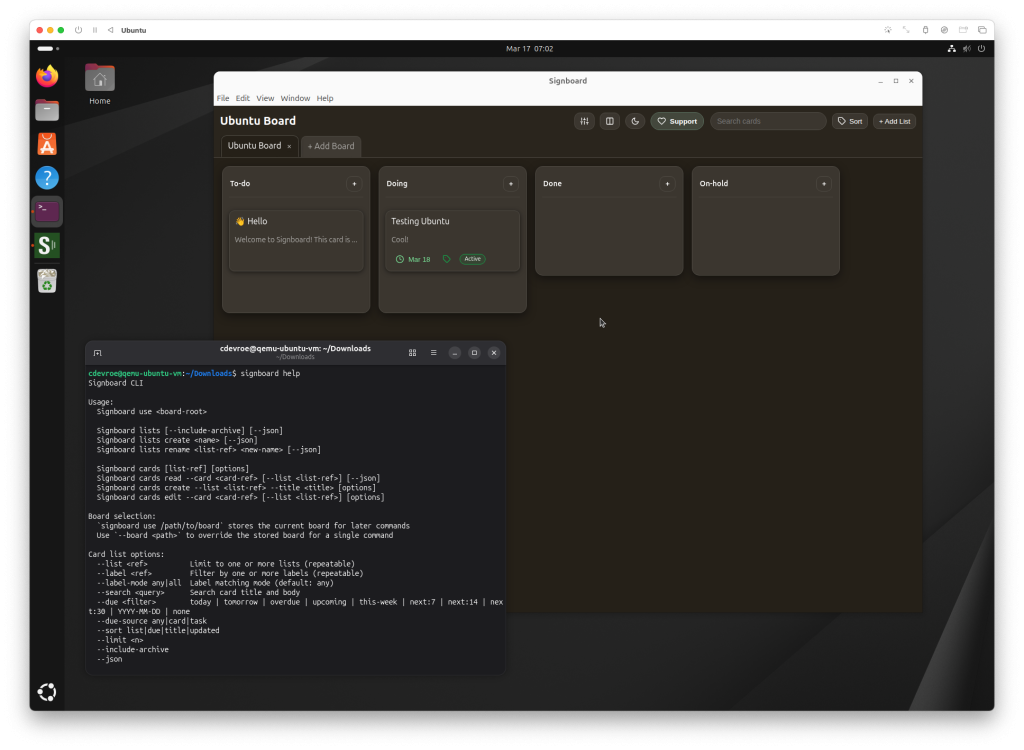This screenshot has height=750, width=1024.
Task: Add a card to the To-do list
Action: [354, 184]
